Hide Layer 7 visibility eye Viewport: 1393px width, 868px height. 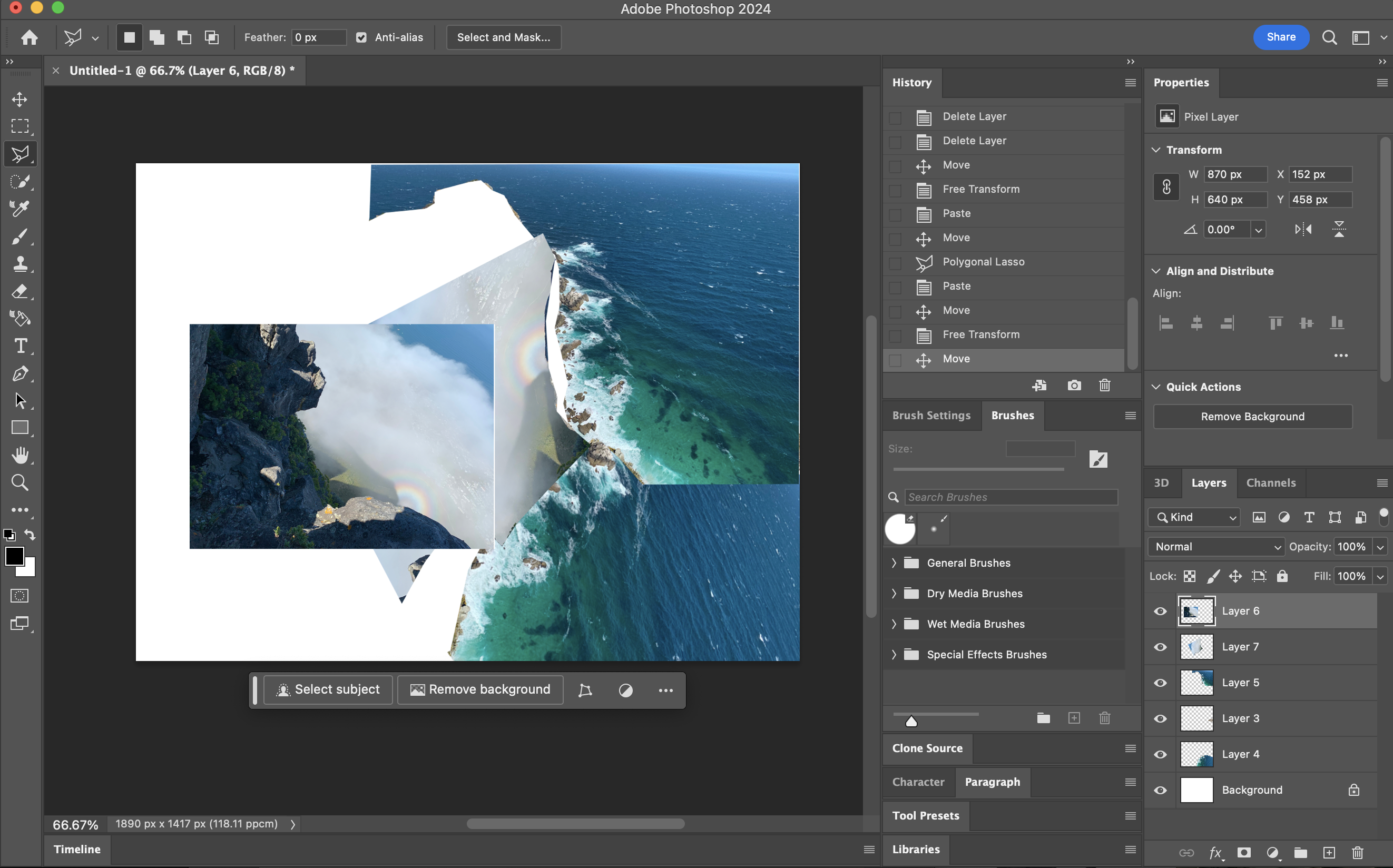pyautogui.click(x=1161, y=647)
